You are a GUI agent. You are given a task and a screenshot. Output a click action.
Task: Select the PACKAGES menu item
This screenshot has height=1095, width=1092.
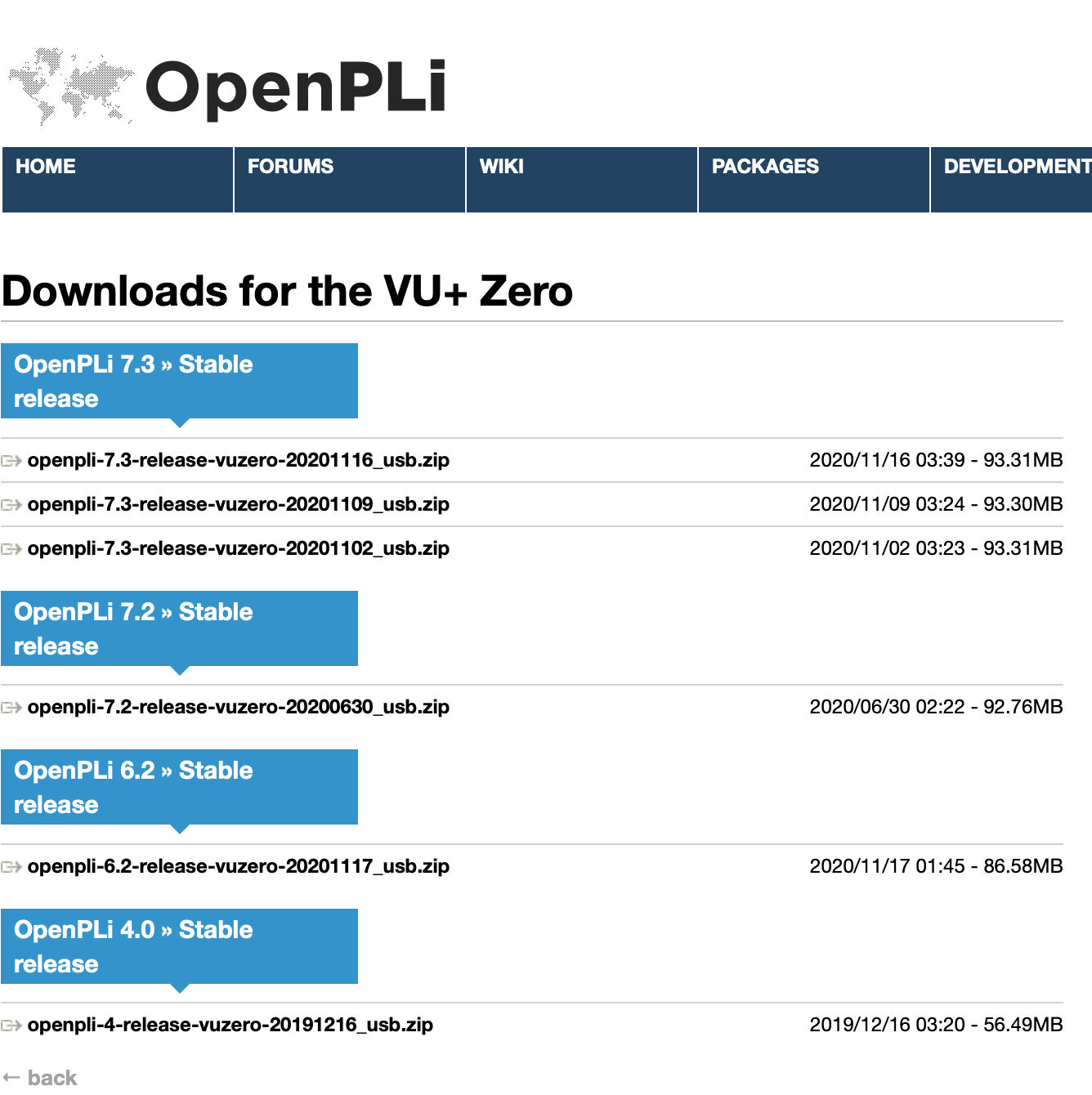(814, 180)
